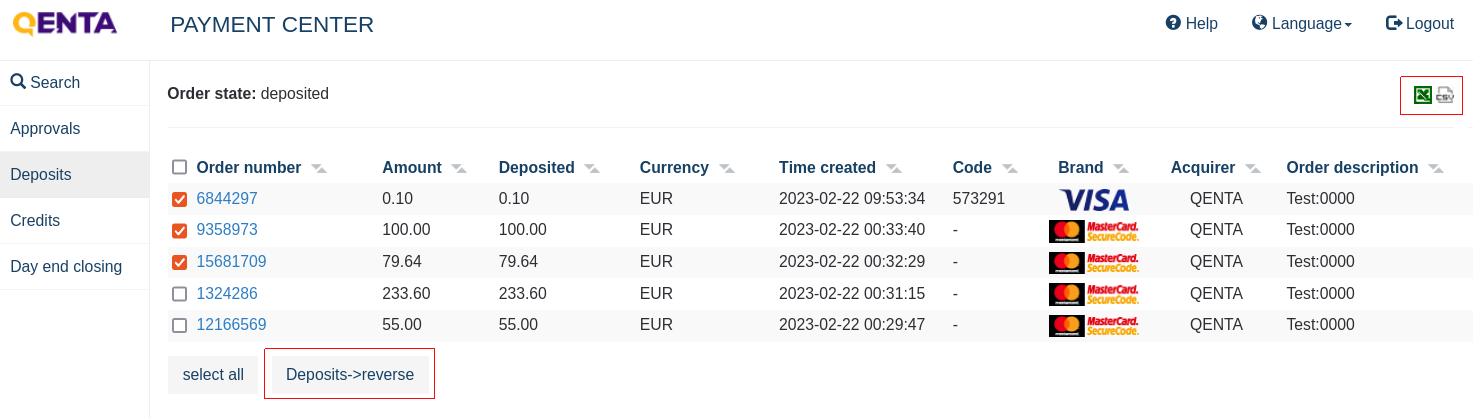This screenshot has height=418, width=1473.
Task: Click the Deposits->reverse button
Action: (350, 375)
